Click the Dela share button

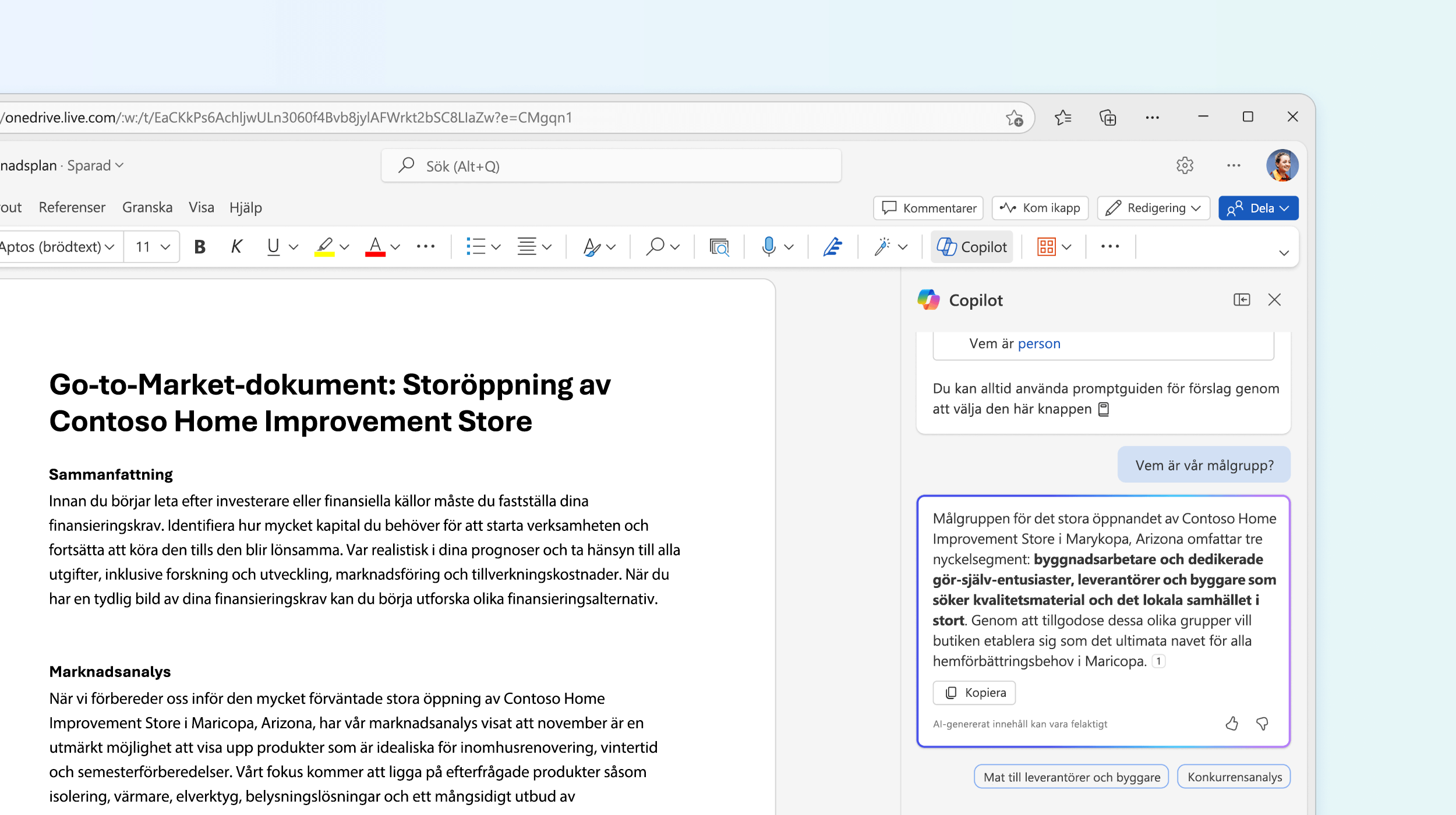point(1258,208)
